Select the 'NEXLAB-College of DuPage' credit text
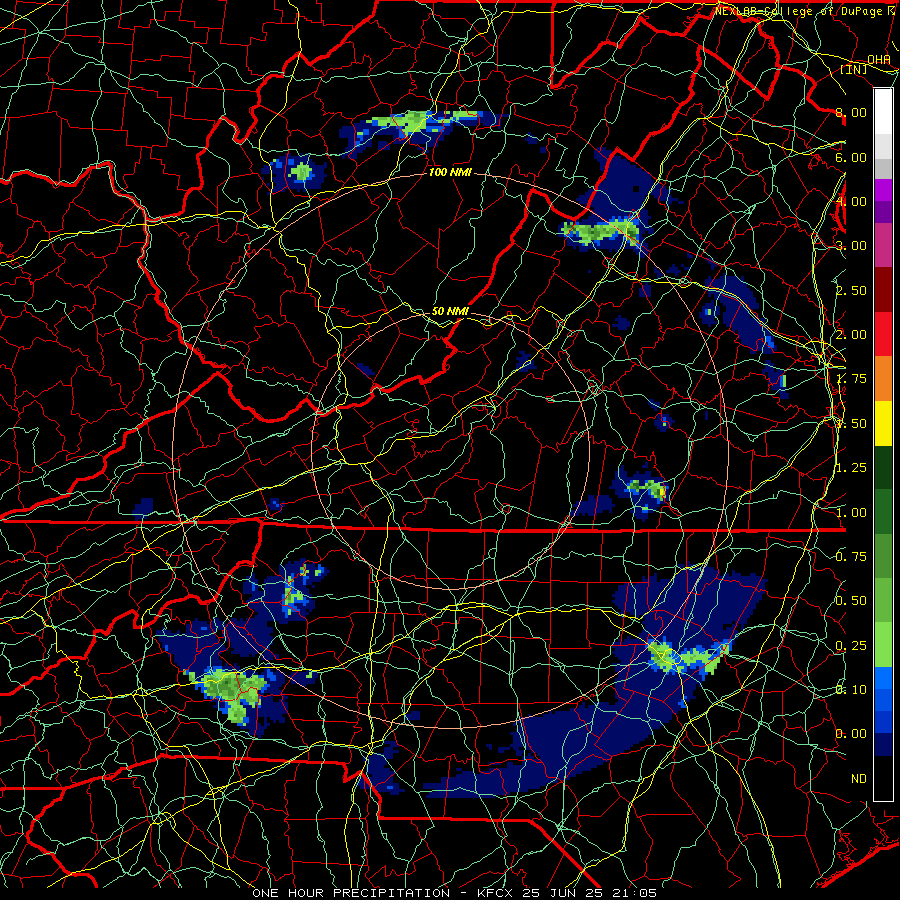 [801, 11]
